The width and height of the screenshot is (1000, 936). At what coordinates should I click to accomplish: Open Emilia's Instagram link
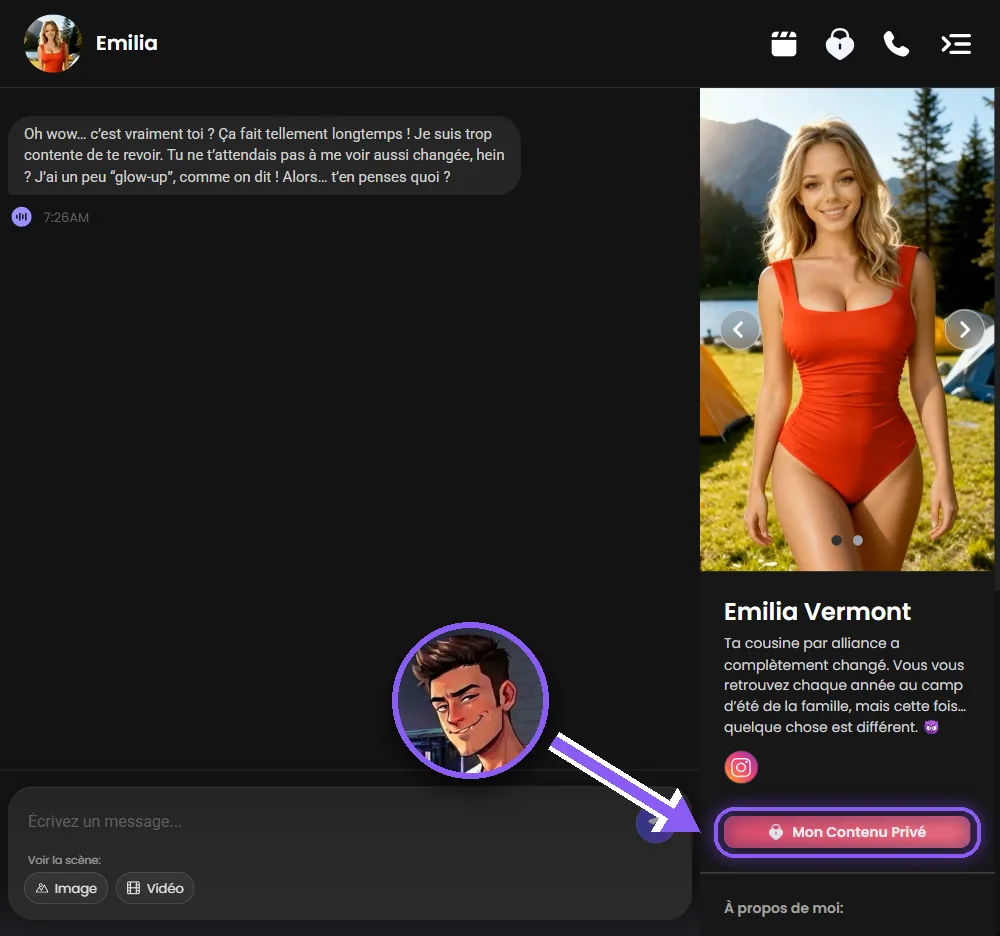click(740, 767)
